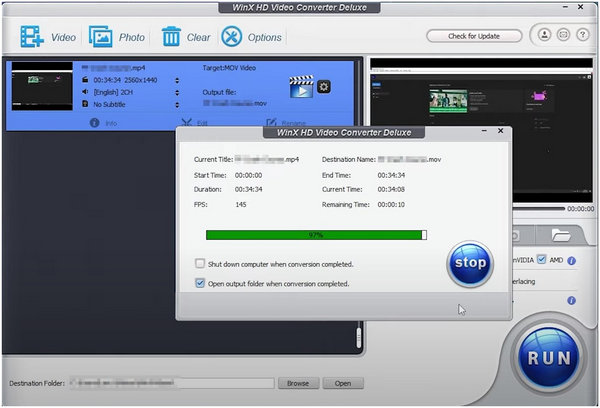
Task: Select the source video thumbnail in list
Action: (x=42, y=86)
